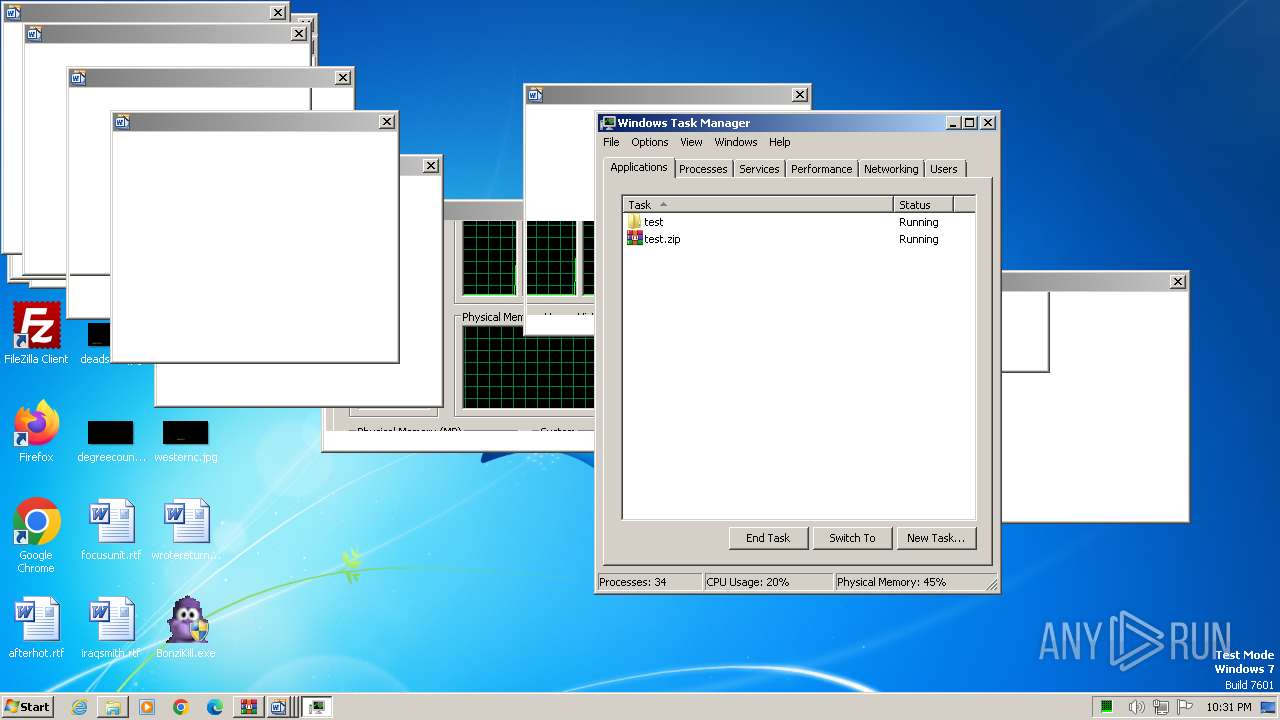This screenshot has width=1280, height=720.
Task: Open the Help menu in Task Manager
Action: pos(780,142)
